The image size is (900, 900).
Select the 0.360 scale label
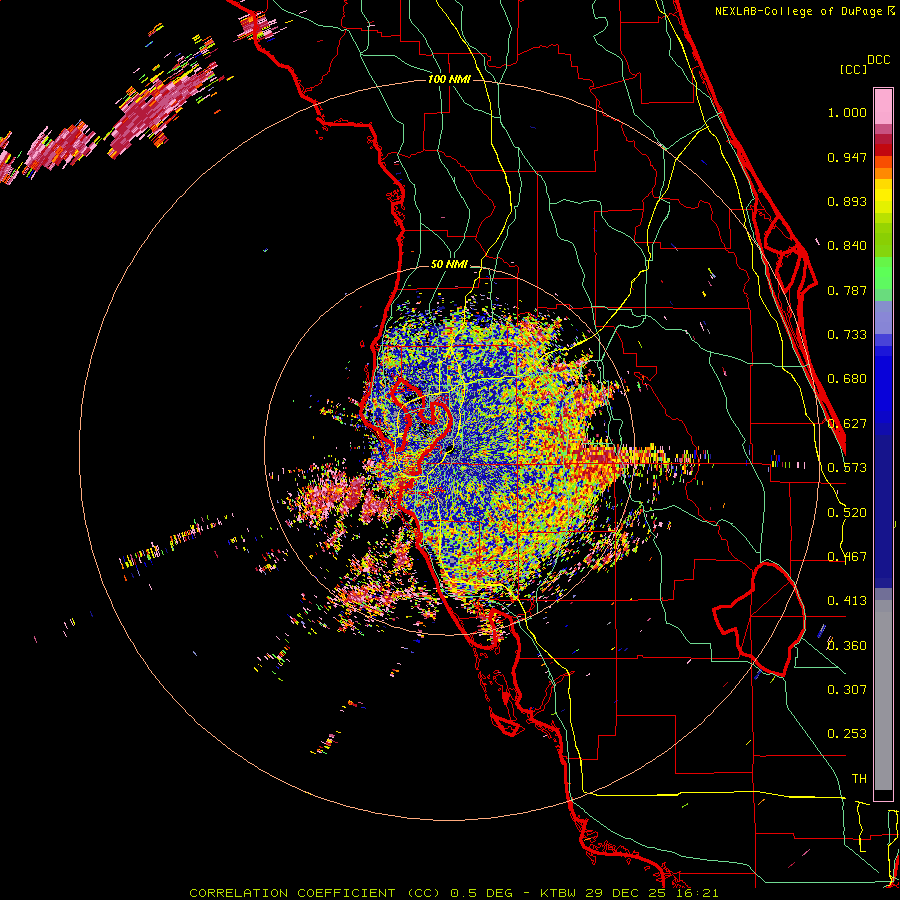(x=847, y=646)
